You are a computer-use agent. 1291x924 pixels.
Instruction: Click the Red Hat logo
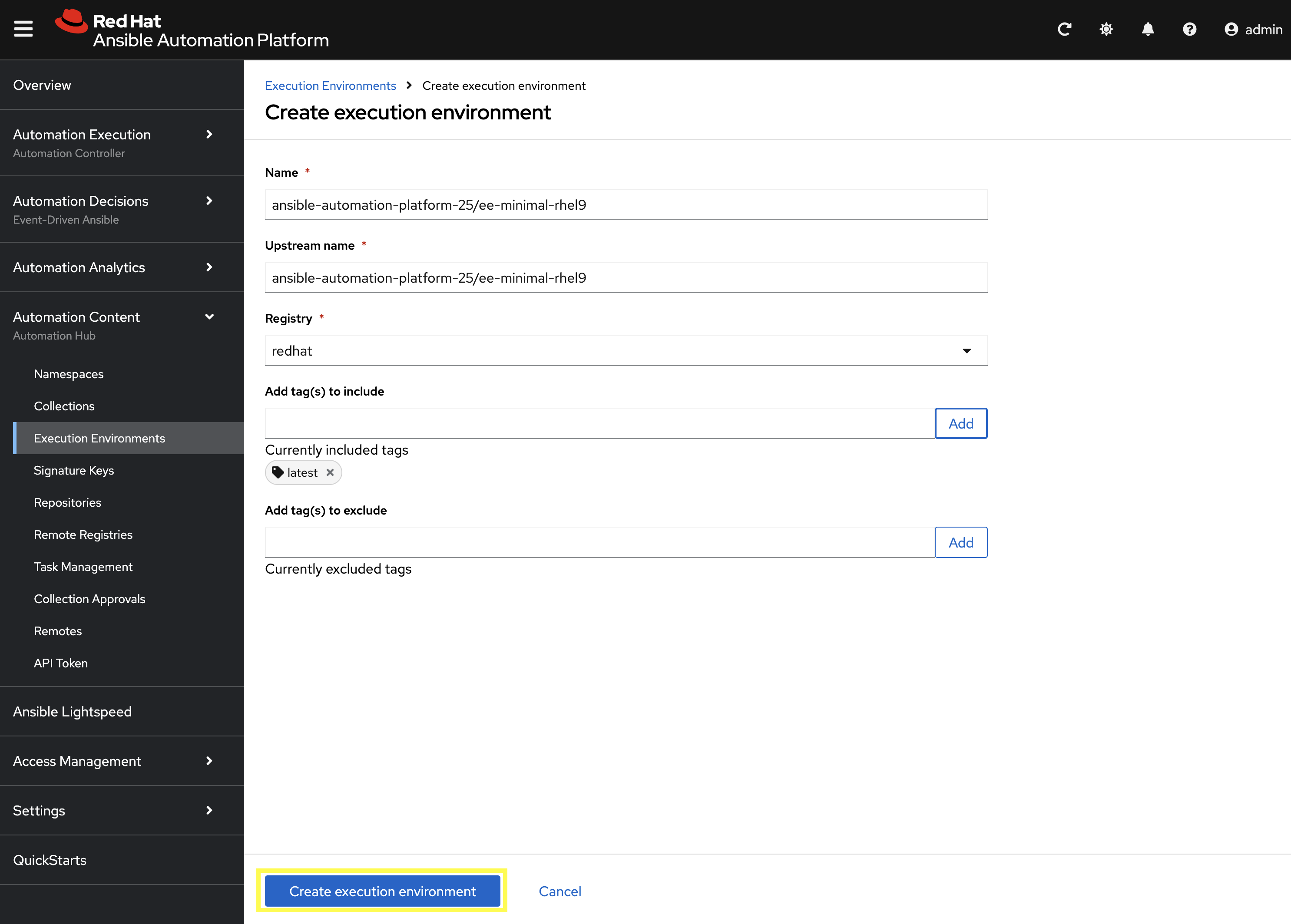coord(72,22)
